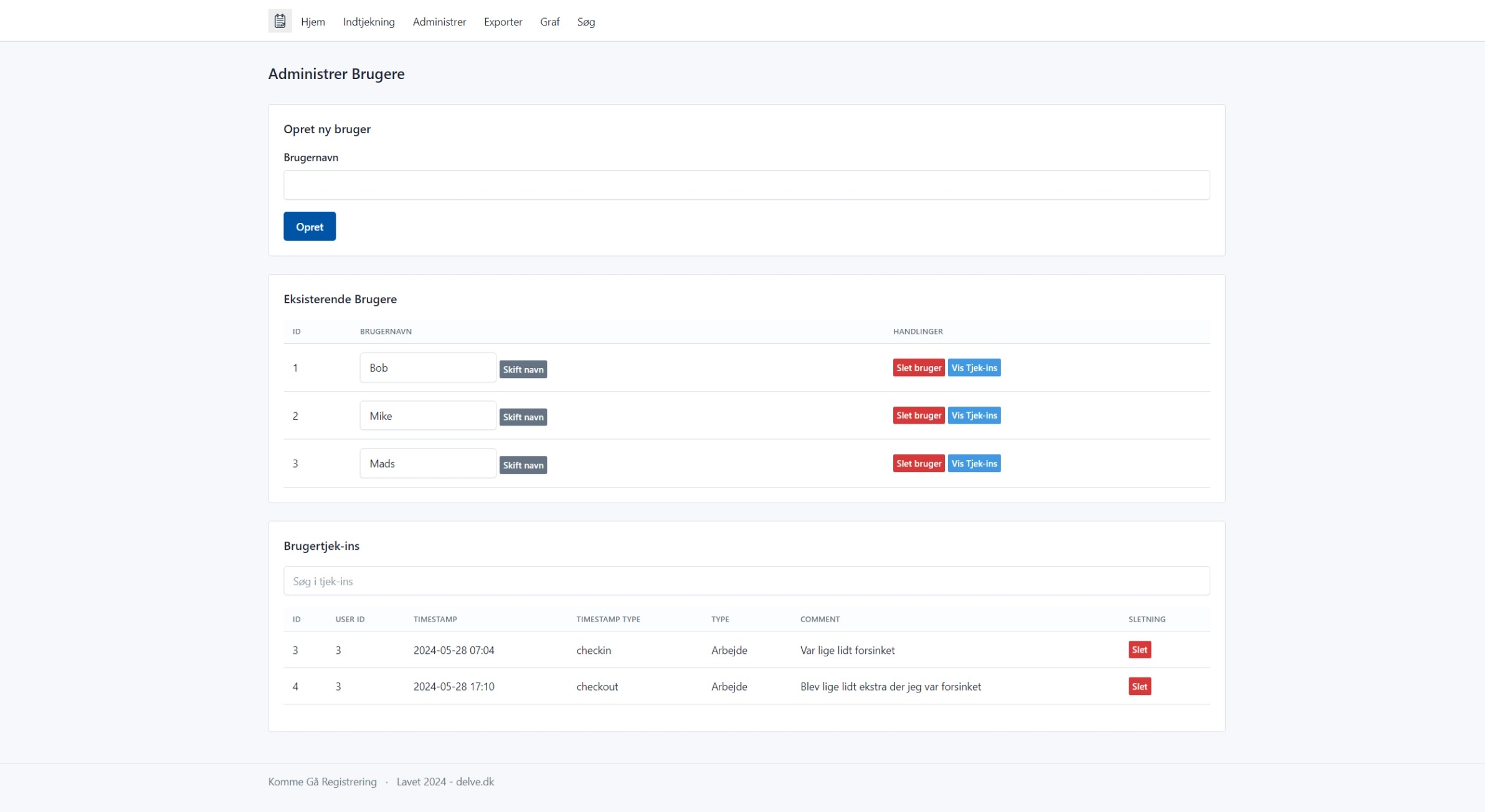
Task: Click the SLETNING column header
Action: point(1147,619)
